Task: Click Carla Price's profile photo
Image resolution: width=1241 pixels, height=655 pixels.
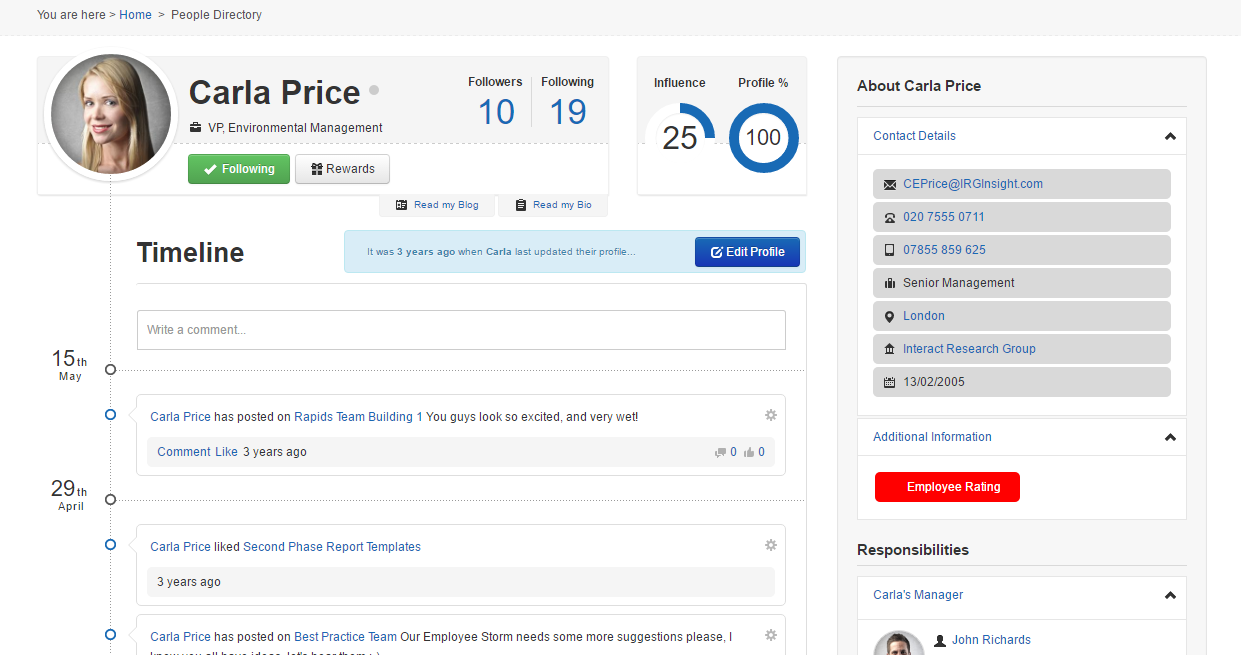Action: (111, 115)
